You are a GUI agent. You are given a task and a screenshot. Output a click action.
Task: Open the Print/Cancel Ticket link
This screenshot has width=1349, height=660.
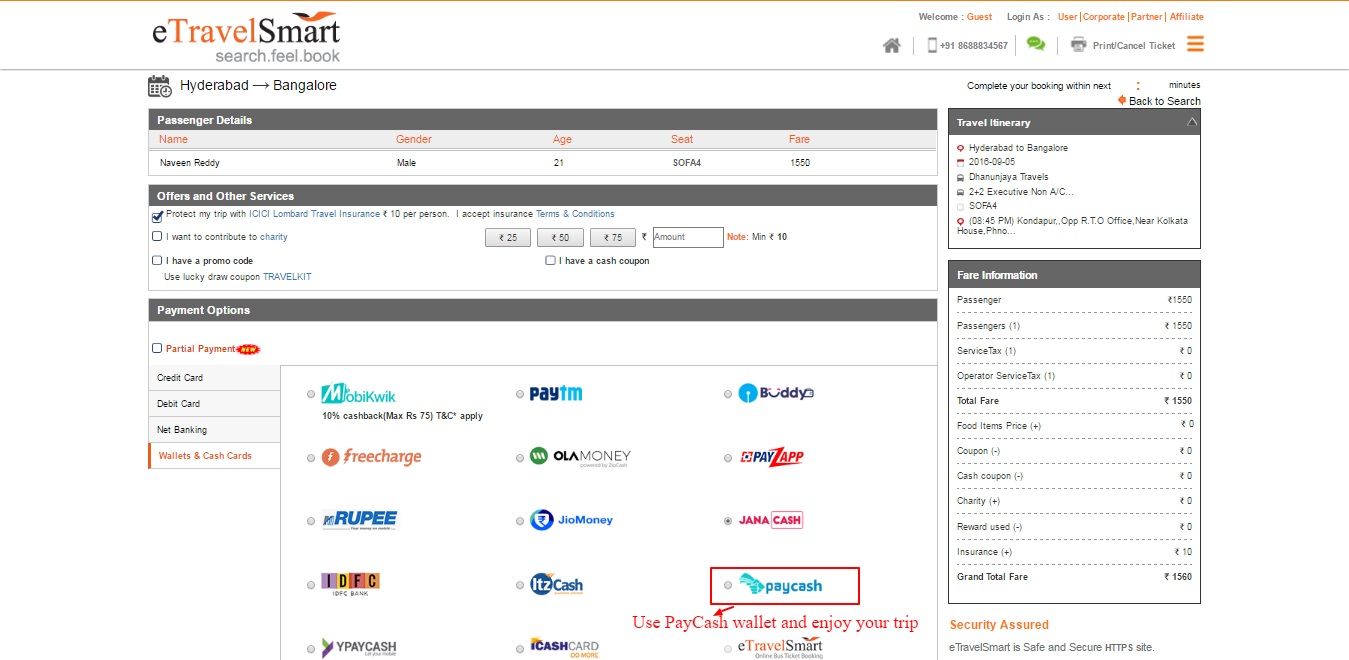[x=1134, y=46]
